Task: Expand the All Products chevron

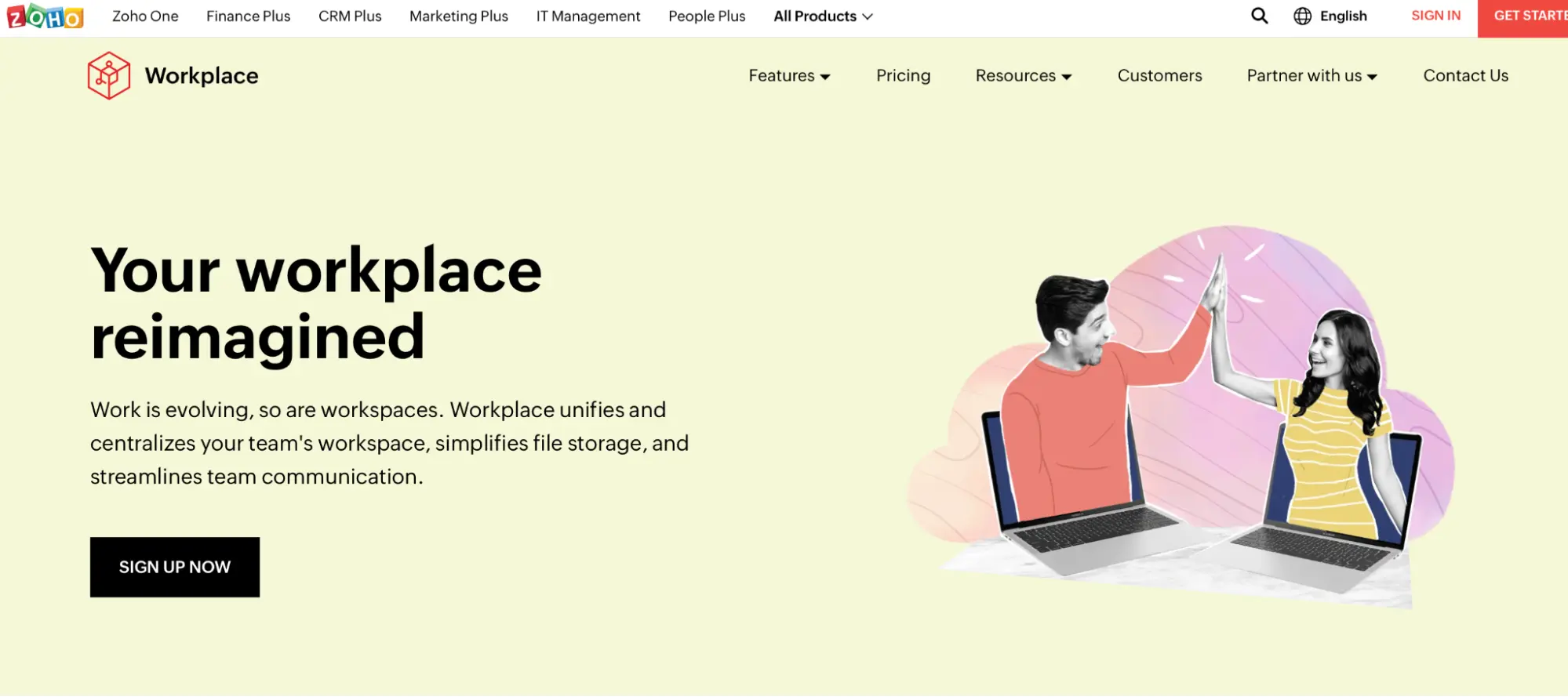Action: [868, 16]
